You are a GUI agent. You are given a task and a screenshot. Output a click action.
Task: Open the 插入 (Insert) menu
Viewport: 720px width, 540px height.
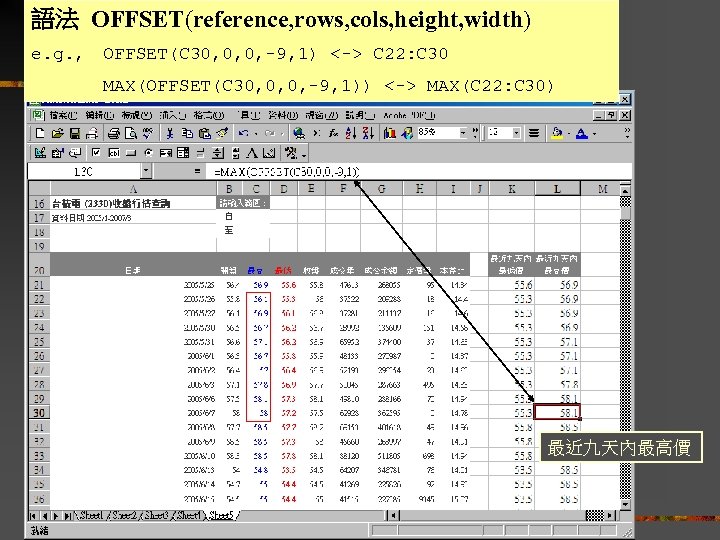(x=173, y=115)
